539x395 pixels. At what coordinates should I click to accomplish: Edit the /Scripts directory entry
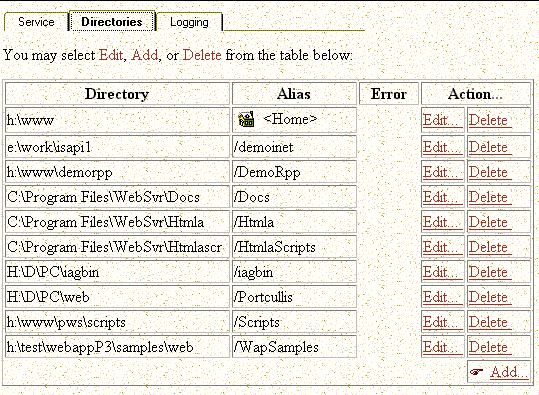click(442, 322)
